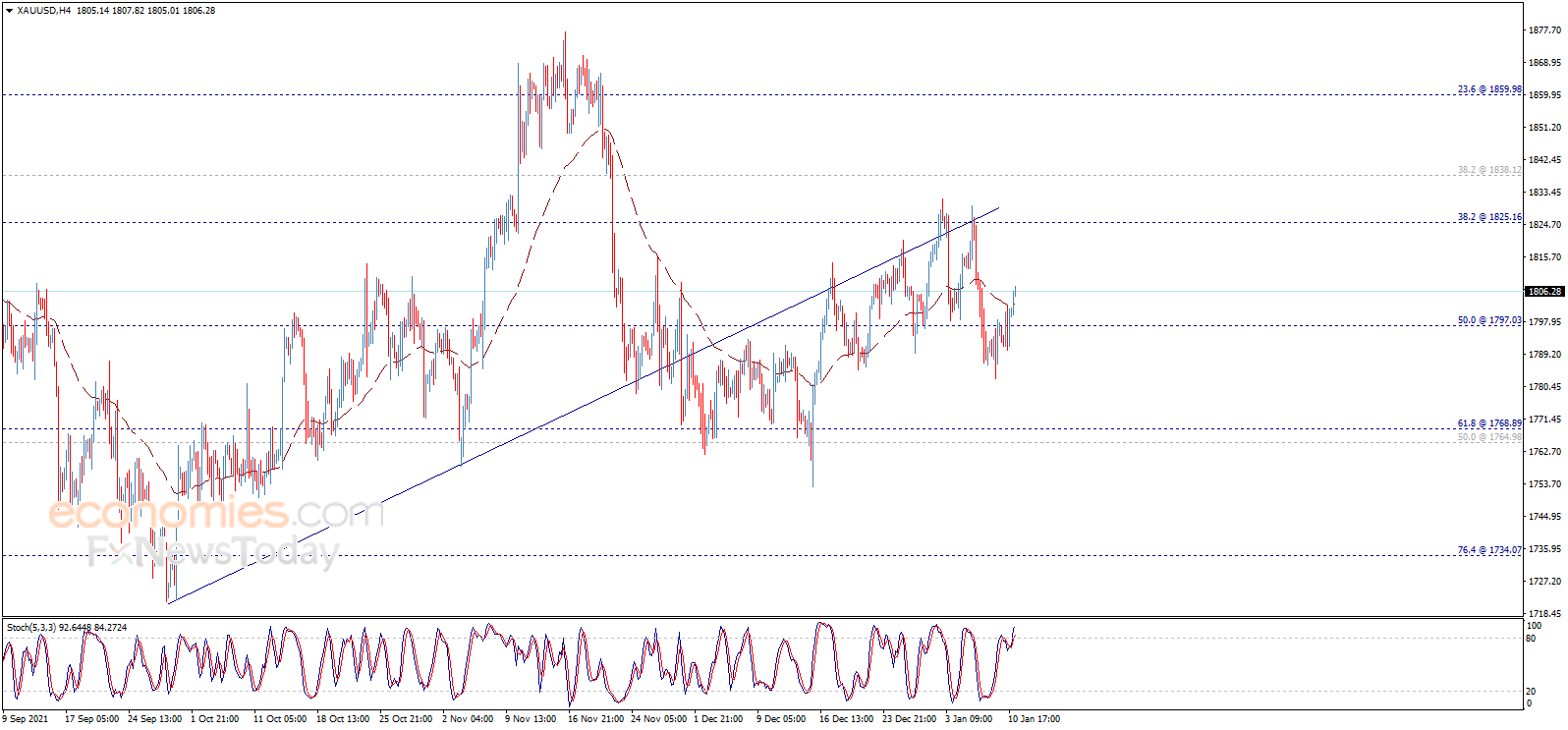The image size is (1568, 730).
Task: Click the 1877.70 price on the price axis
Action: [x=1544, y=30]
